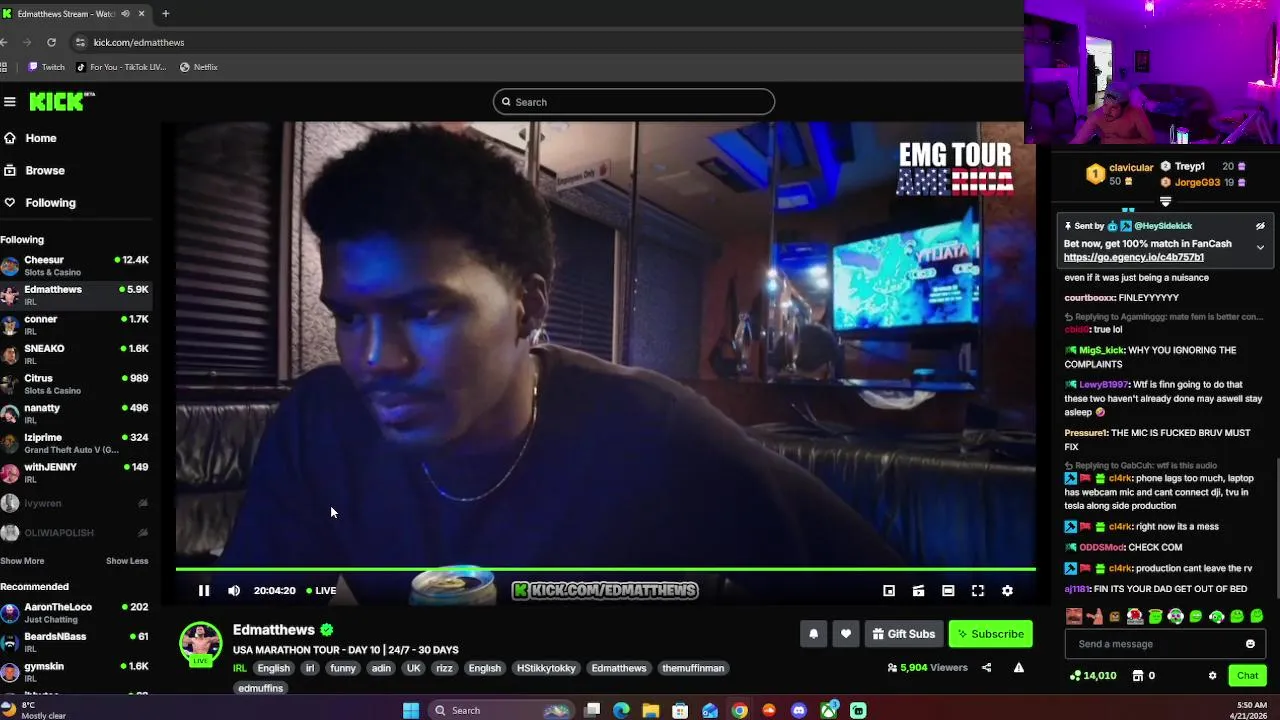This screenshot has height=720, width=1280.
Task: Open player settings gear
Action: click(x=1007, y=591)
